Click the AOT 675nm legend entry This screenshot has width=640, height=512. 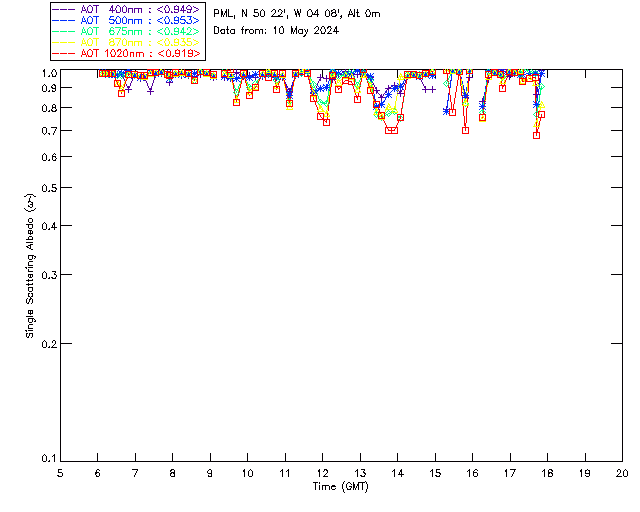tap(127, 31)
